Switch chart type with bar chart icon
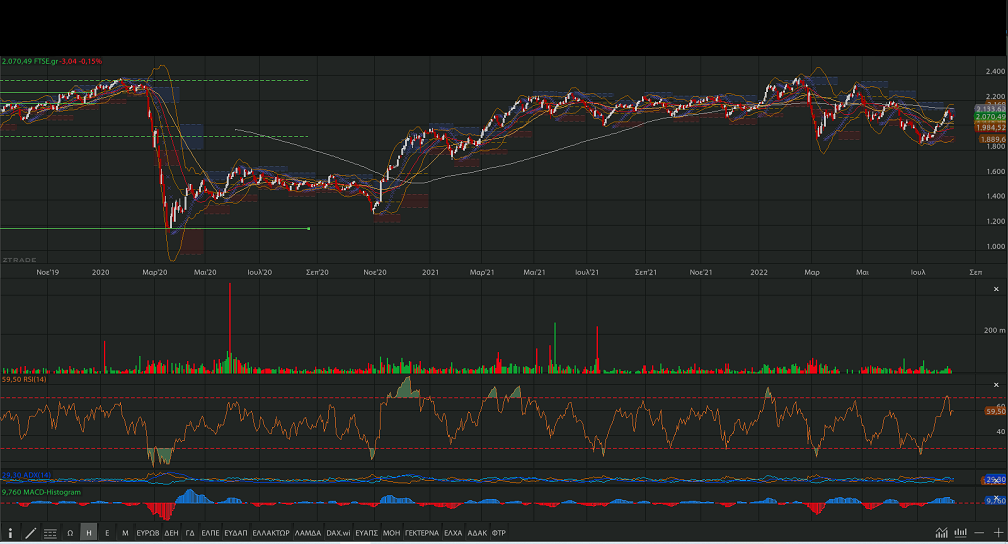This screenshot has height=544, width=1008. coord(960,533)
